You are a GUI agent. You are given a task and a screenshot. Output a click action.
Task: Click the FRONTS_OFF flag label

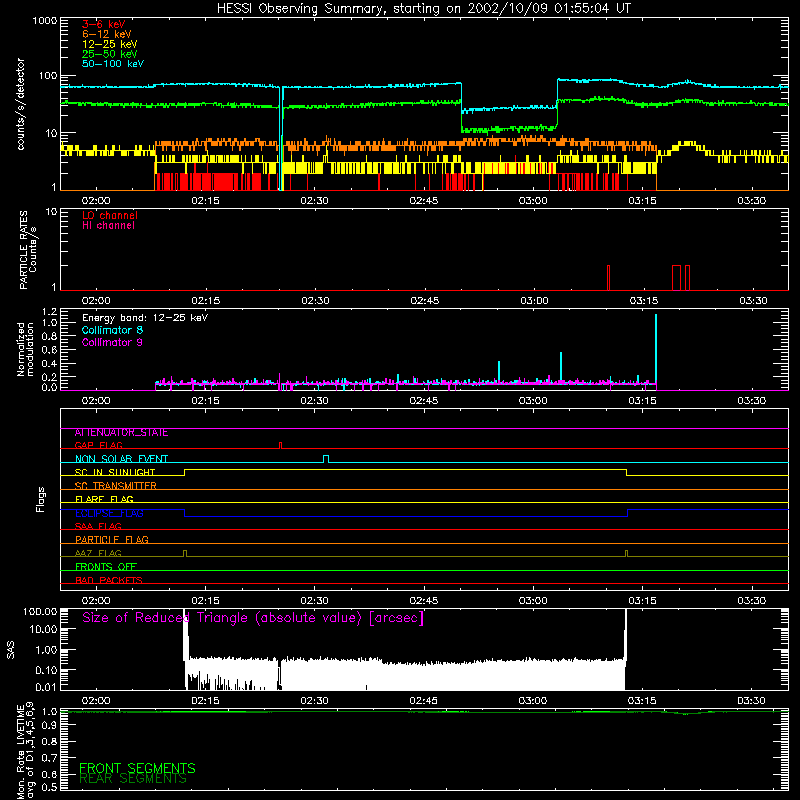coord(106,567)
